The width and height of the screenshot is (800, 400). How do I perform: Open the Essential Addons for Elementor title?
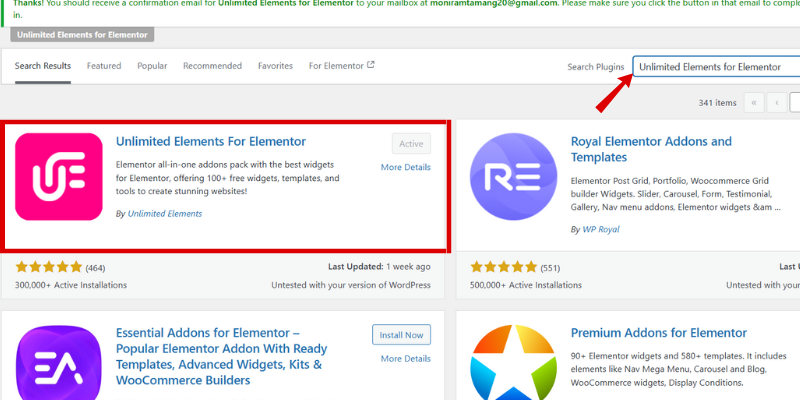[221, 357]
